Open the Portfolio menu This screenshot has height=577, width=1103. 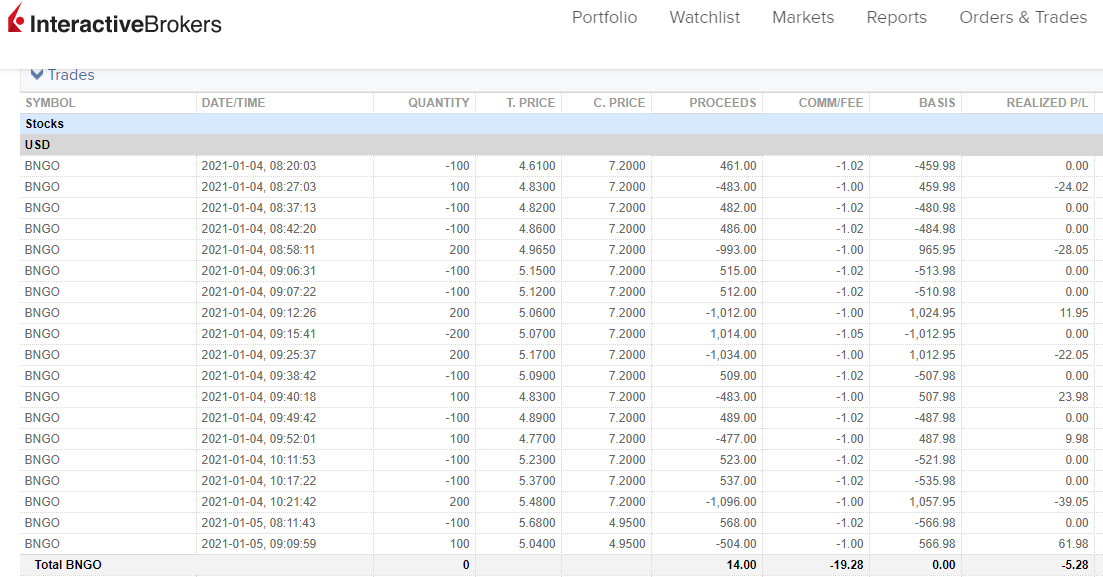604,18
